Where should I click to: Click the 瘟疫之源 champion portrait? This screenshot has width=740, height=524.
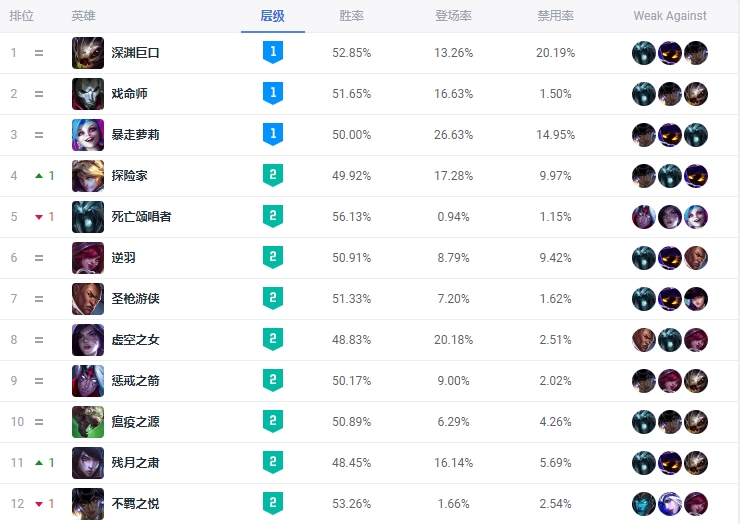pos(88,422)
